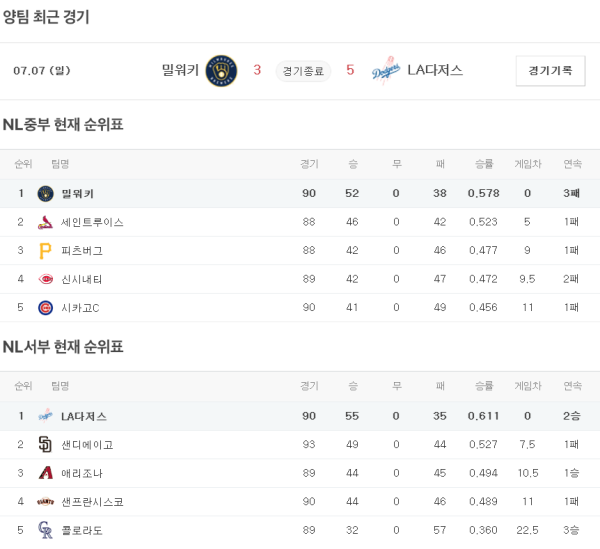Click 승률 column header in NL Central table
This screenshot has height=549, width=600.
(484, 164)
